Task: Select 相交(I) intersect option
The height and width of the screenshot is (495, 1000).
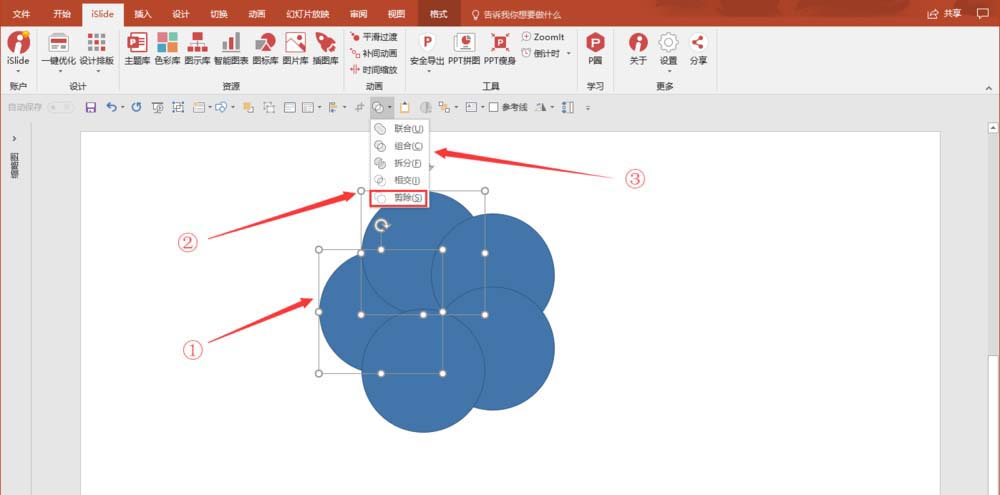Action: pyautogui.click(x=400, y=181)
